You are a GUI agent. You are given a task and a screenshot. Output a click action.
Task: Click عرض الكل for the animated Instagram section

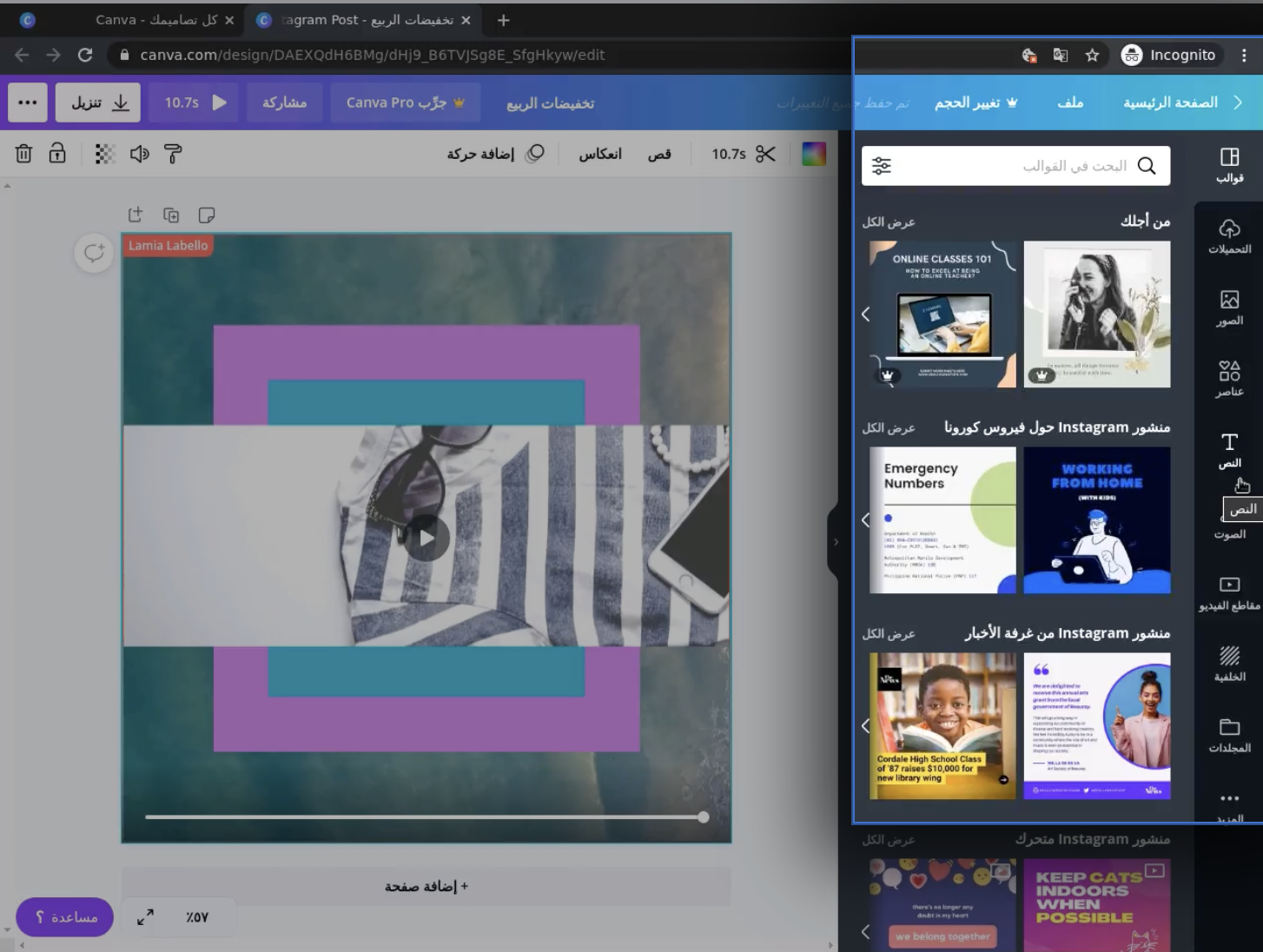click(x=889, y=840)
